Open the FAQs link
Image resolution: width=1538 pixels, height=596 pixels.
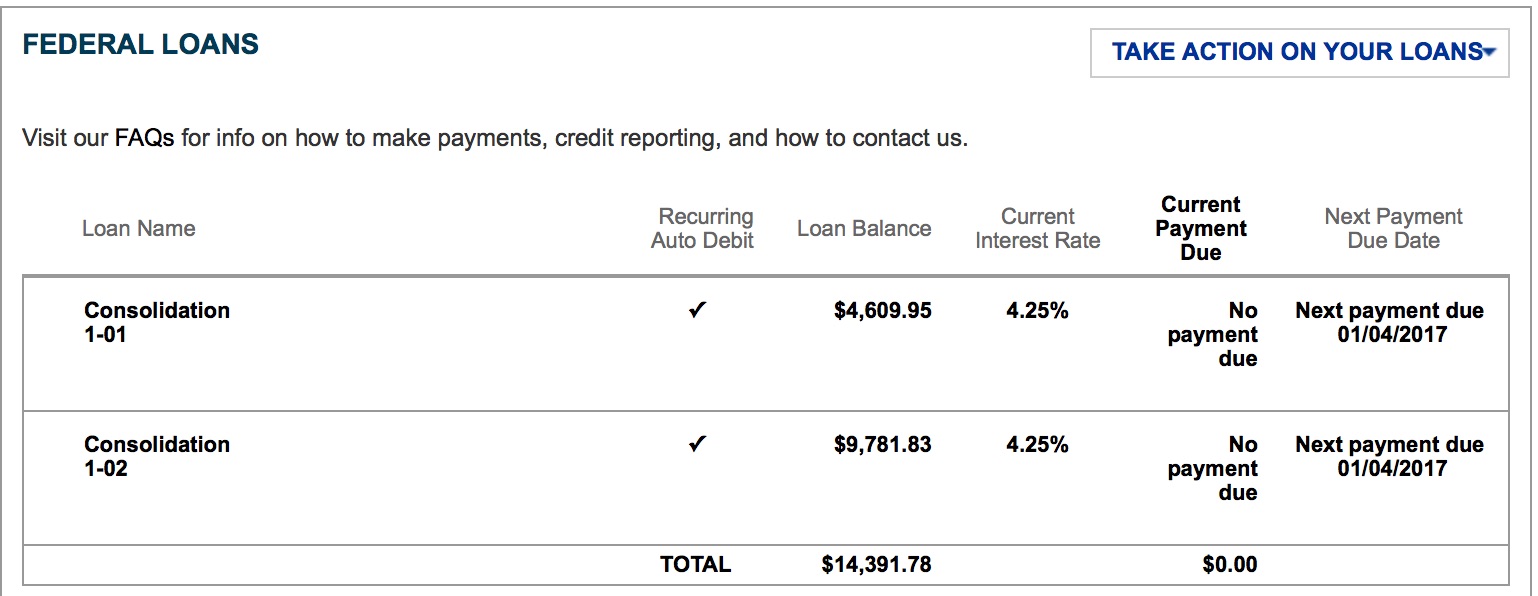tap(144, 138)
